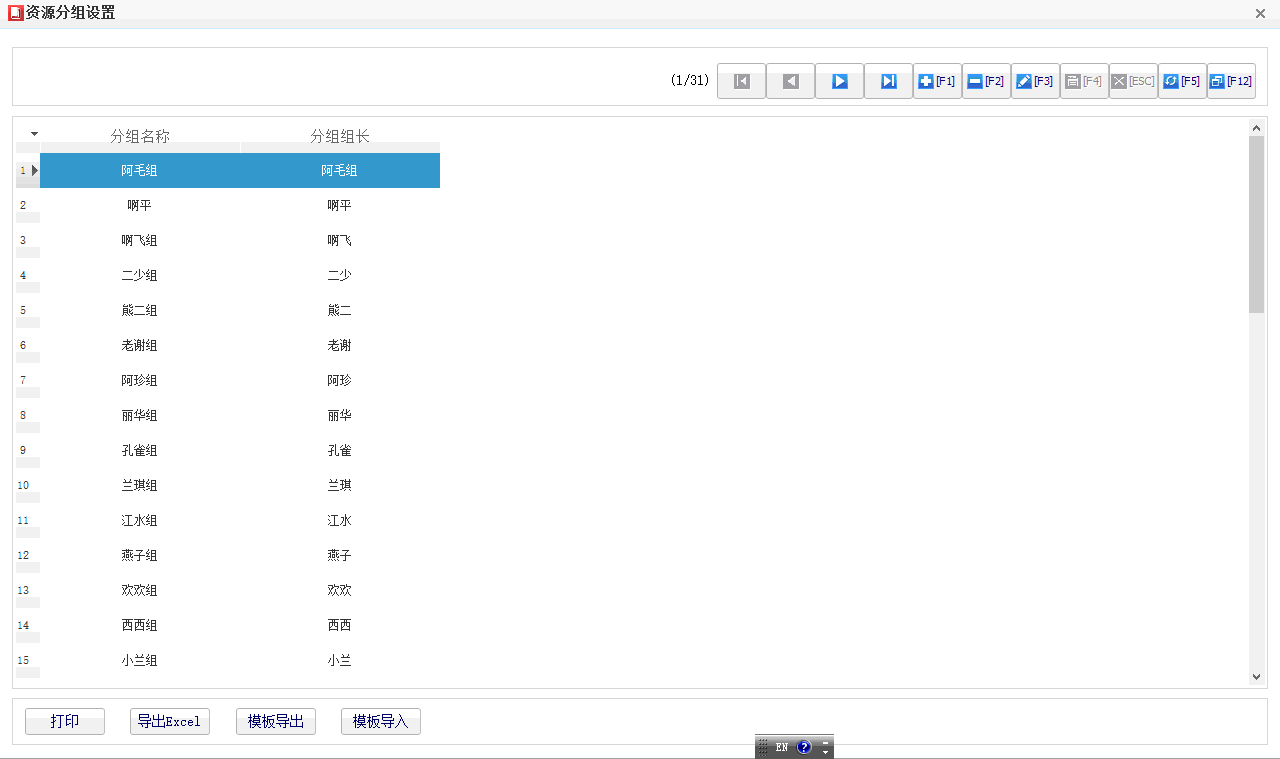Select the 小兰 group leader cell
Screen dimensions: 1280x759
click(340, 660)
